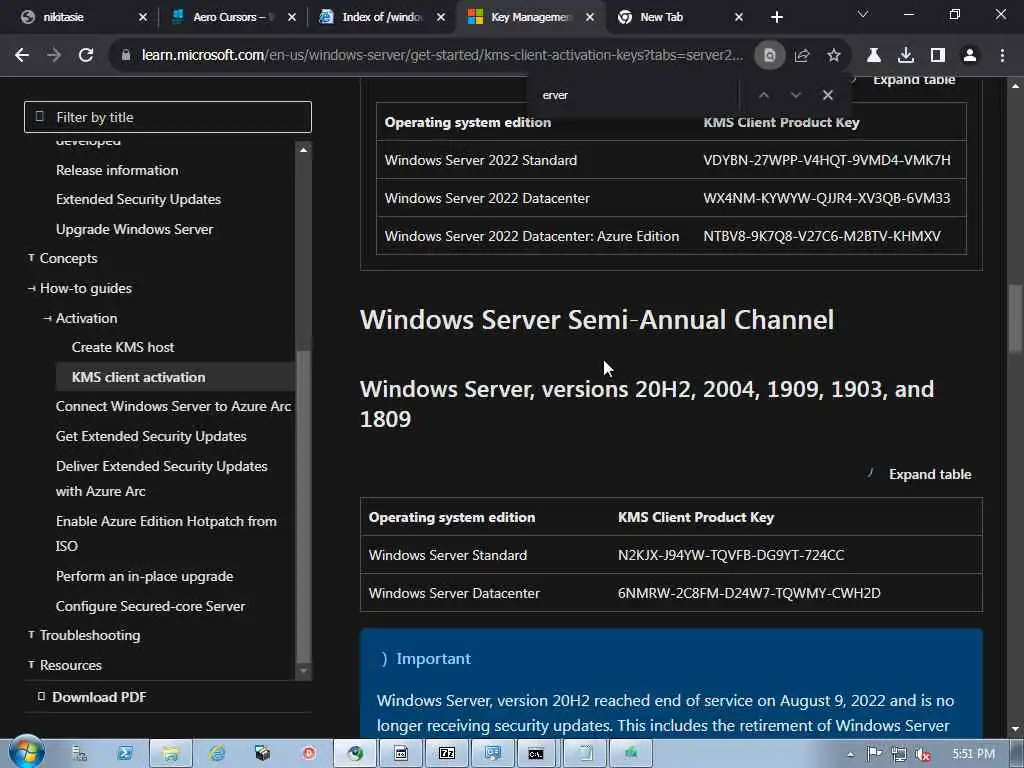Open Enable Azure Edition Hotpatch from ISO
This screenshot has width=1024, height=768.
(x=166, y=533)
